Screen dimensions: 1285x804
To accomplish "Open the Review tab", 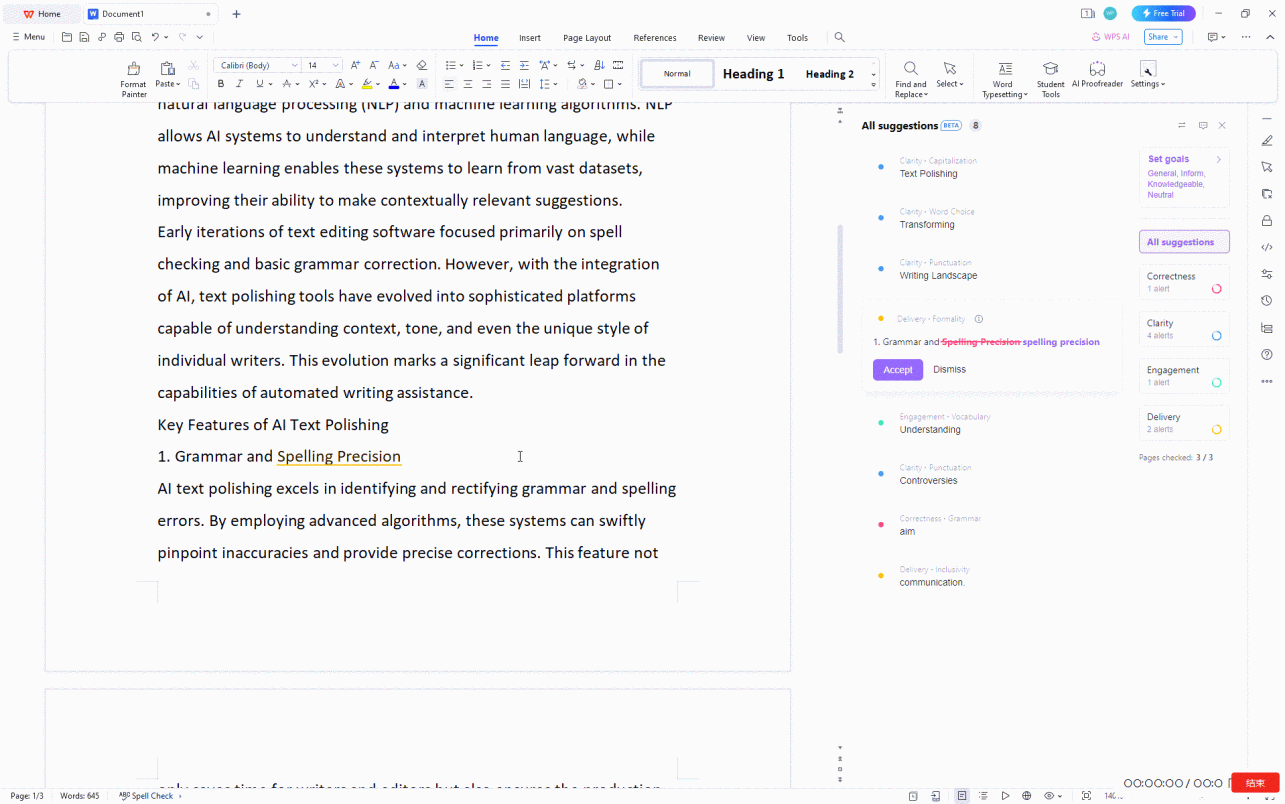I will [x=711, y=38].
